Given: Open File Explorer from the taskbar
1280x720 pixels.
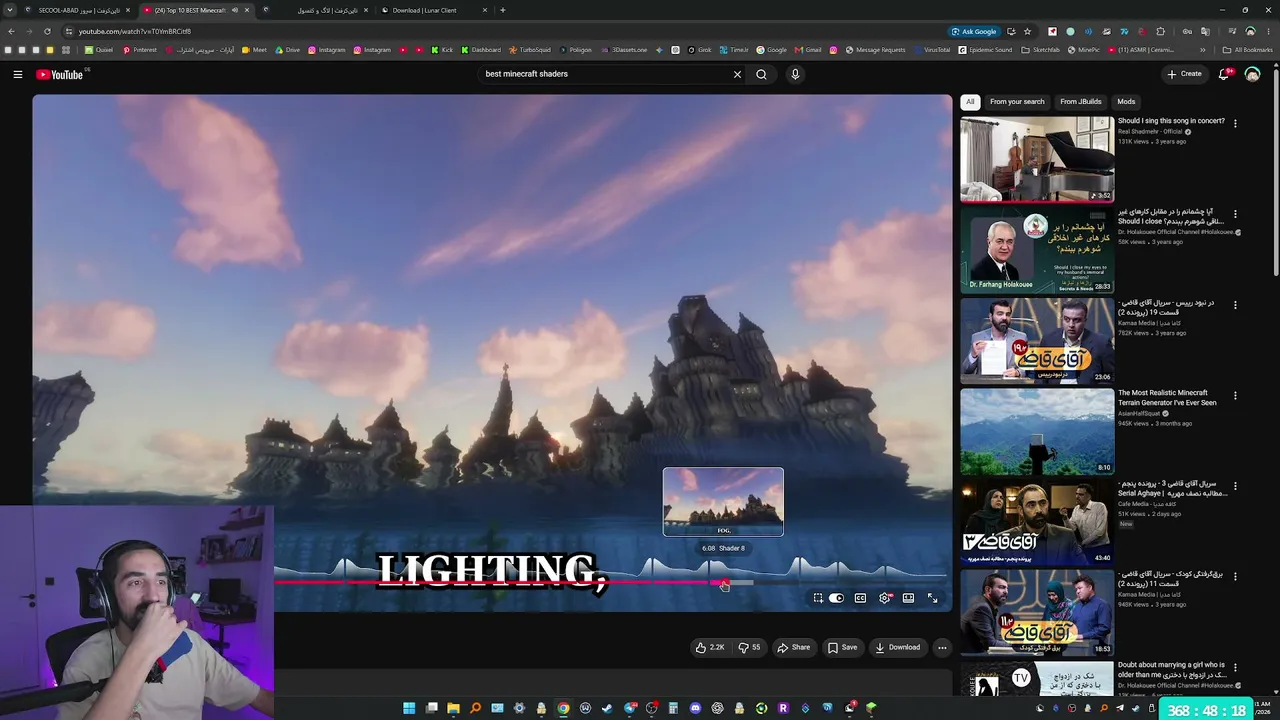Looking at the screenshot, I should [x=453, y=708].
